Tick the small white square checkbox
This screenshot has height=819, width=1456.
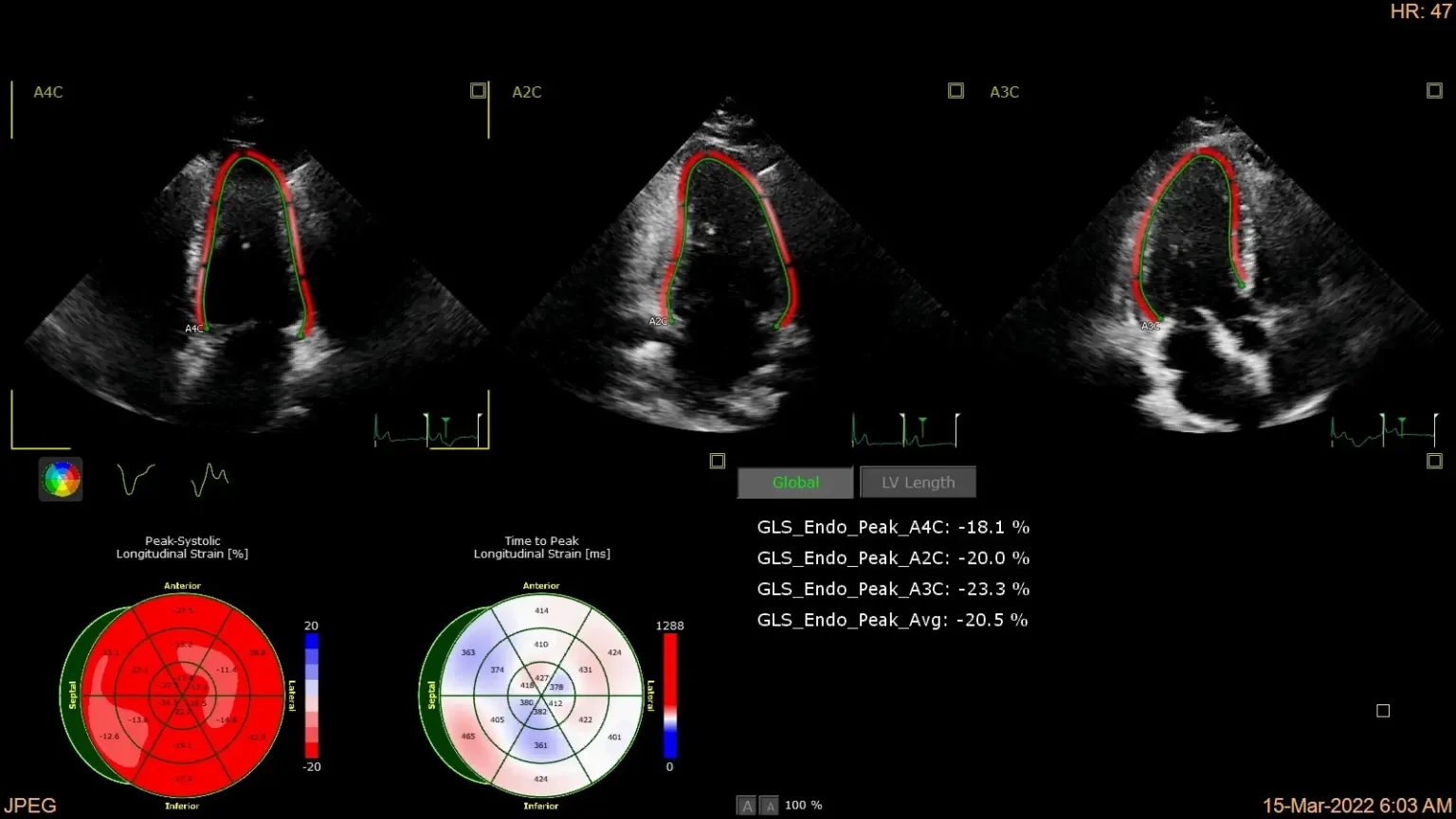[x=1383, y=711]
